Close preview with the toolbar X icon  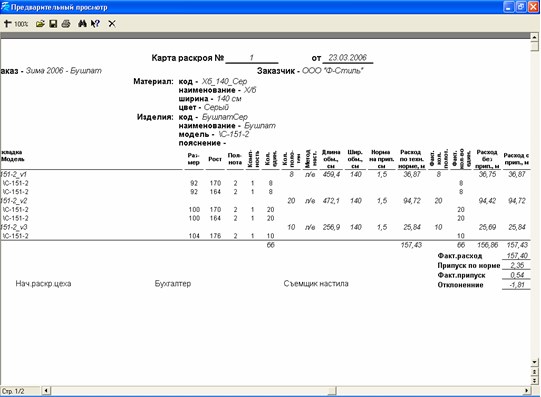(x=112, y=24)
